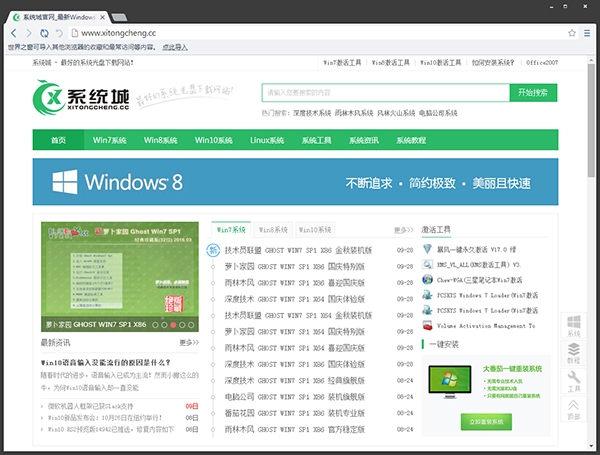Open the Win8系统 item in the green nav bar

coord(160,140)
